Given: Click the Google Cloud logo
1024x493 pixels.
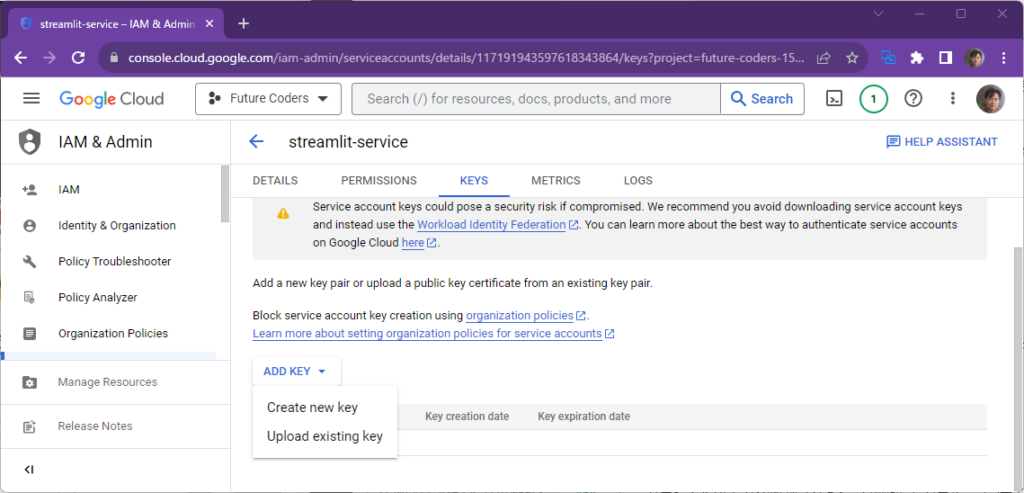Looking at the screenshot, I should tap(112, 99).
